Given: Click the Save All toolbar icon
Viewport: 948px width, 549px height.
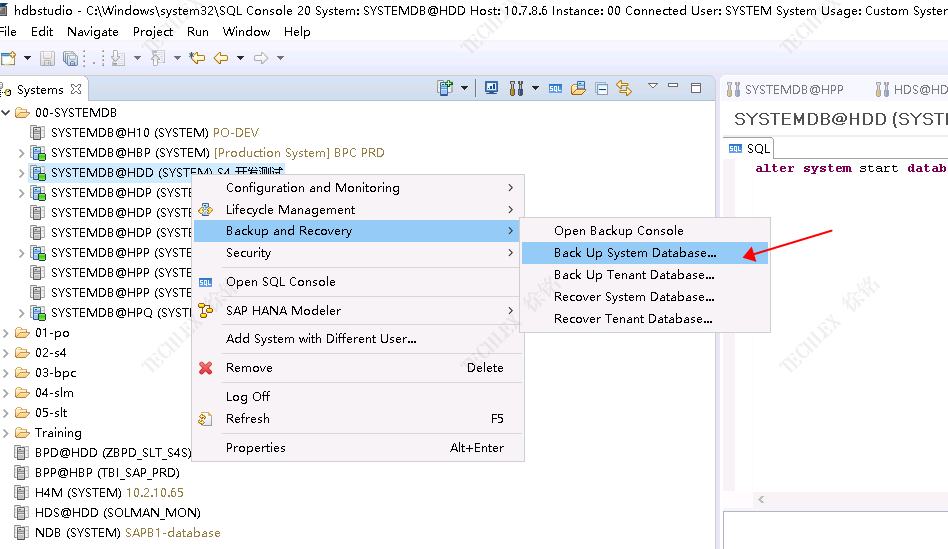Looking at the screenshot, I should tap(71, 58).
